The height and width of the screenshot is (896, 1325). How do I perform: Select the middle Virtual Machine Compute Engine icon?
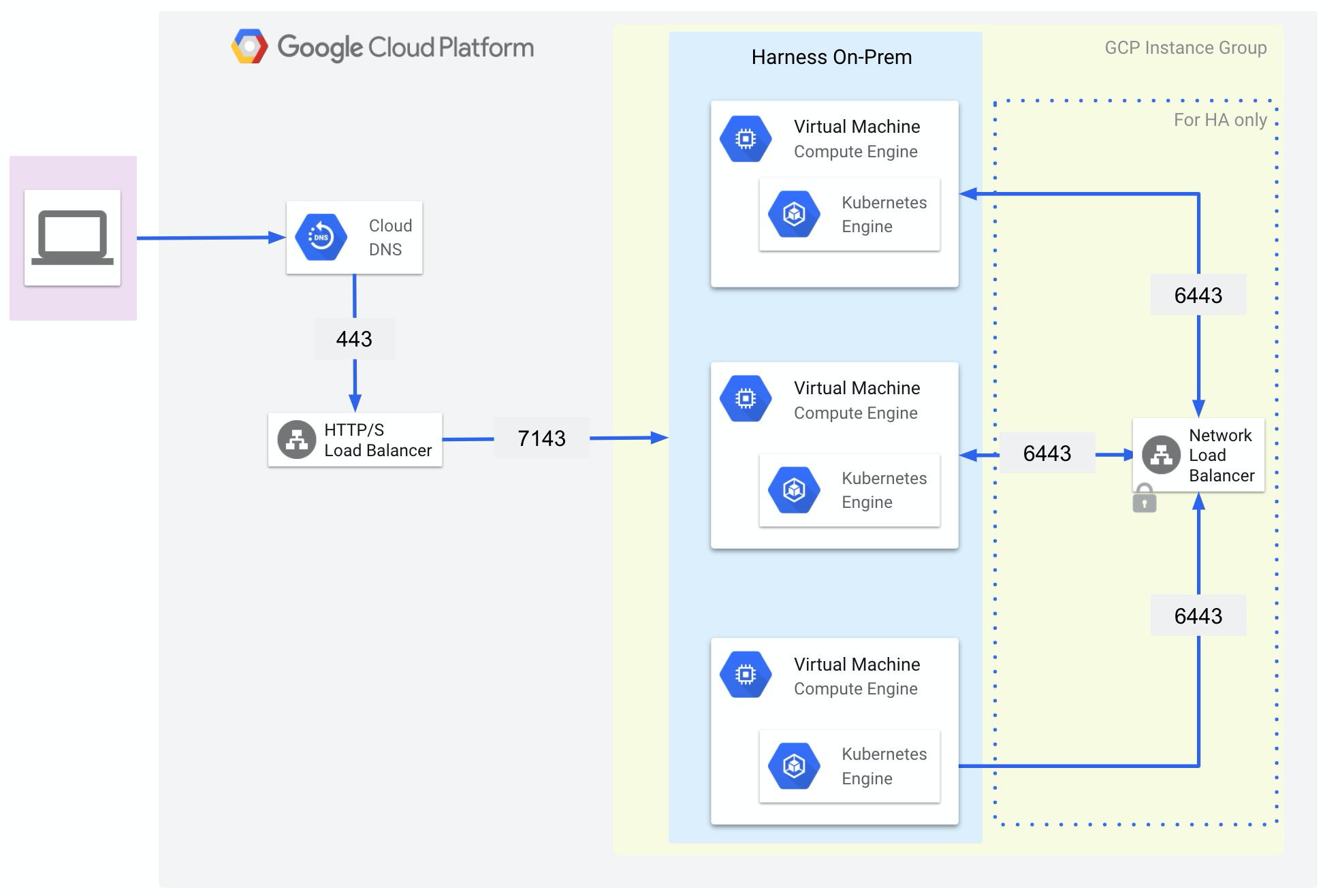pyautogui.click(x=746, y=399)
